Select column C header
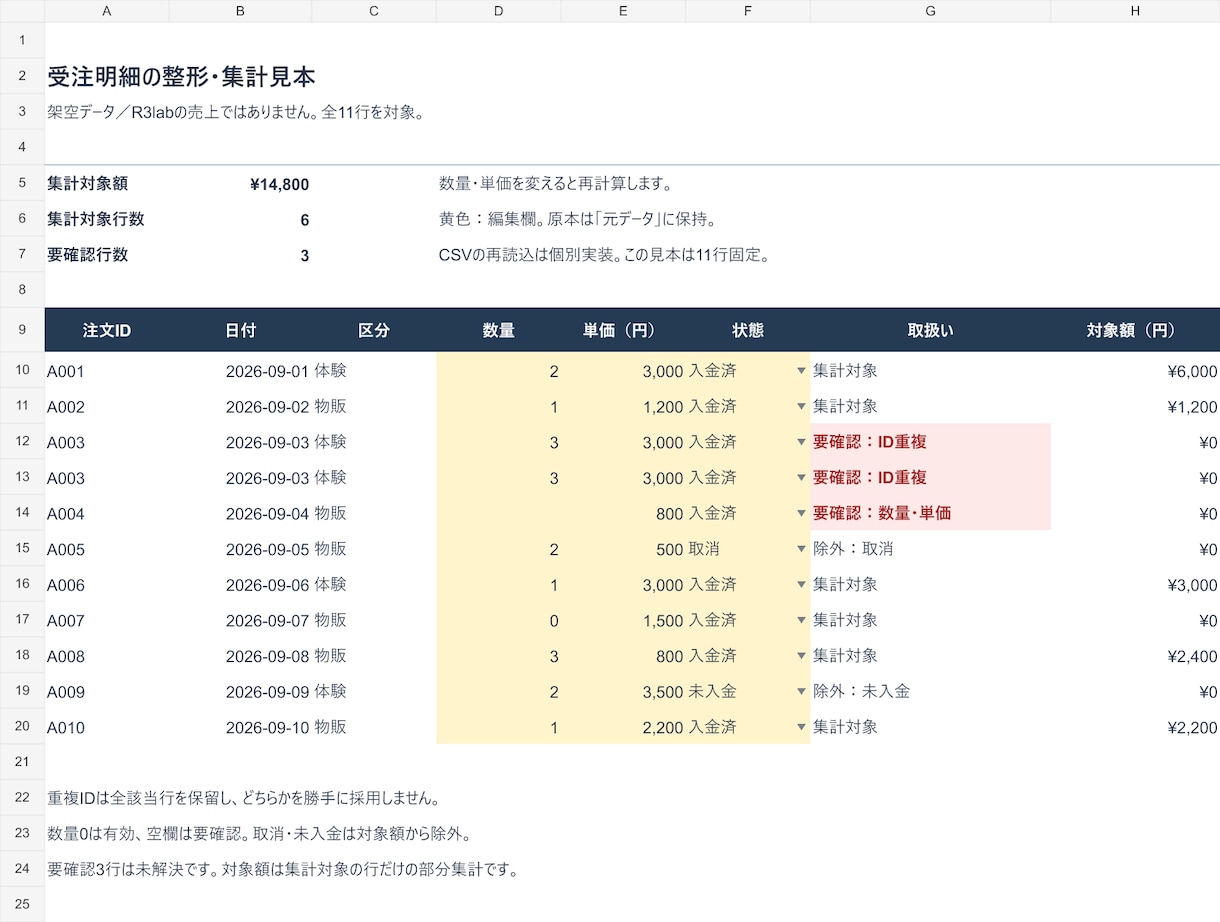Screen dimensions: 1220x922 374,11
